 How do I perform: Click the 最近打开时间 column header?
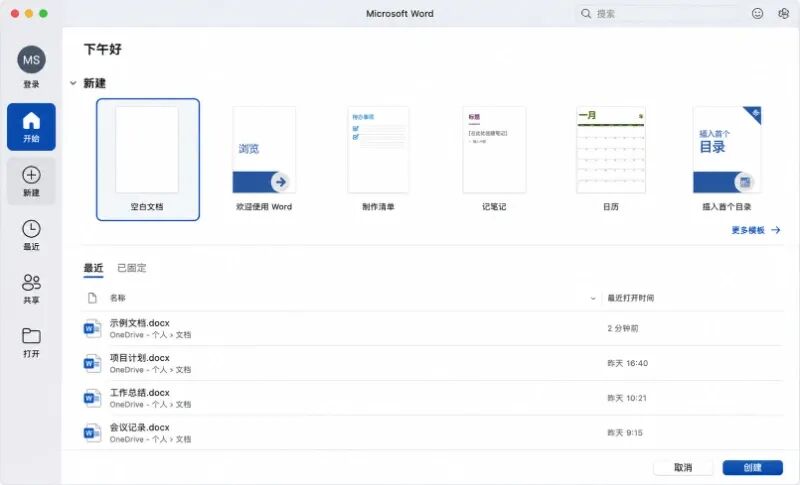[631, 298]
